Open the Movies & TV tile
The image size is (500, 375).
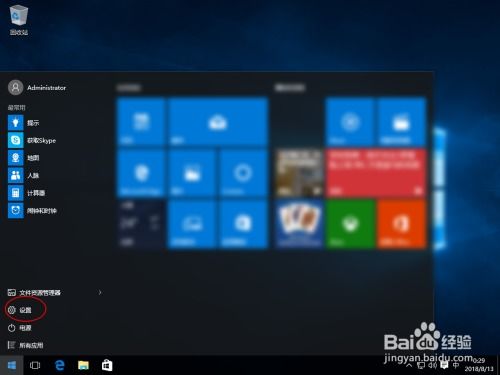401,122
